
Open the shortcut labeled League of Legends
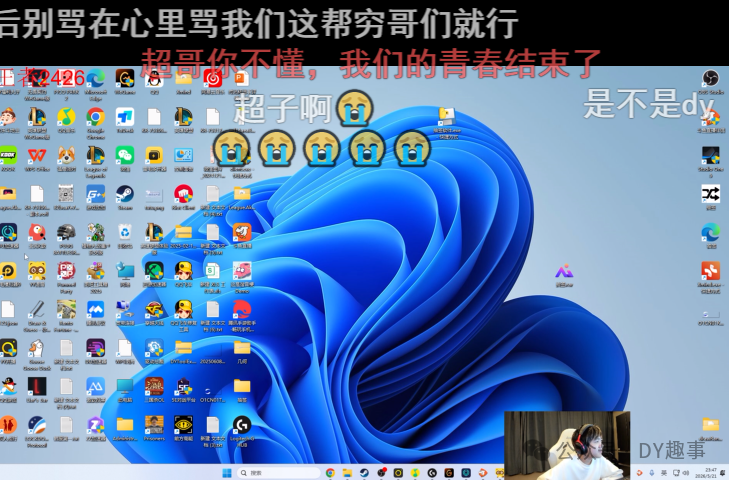click(96, 162)
